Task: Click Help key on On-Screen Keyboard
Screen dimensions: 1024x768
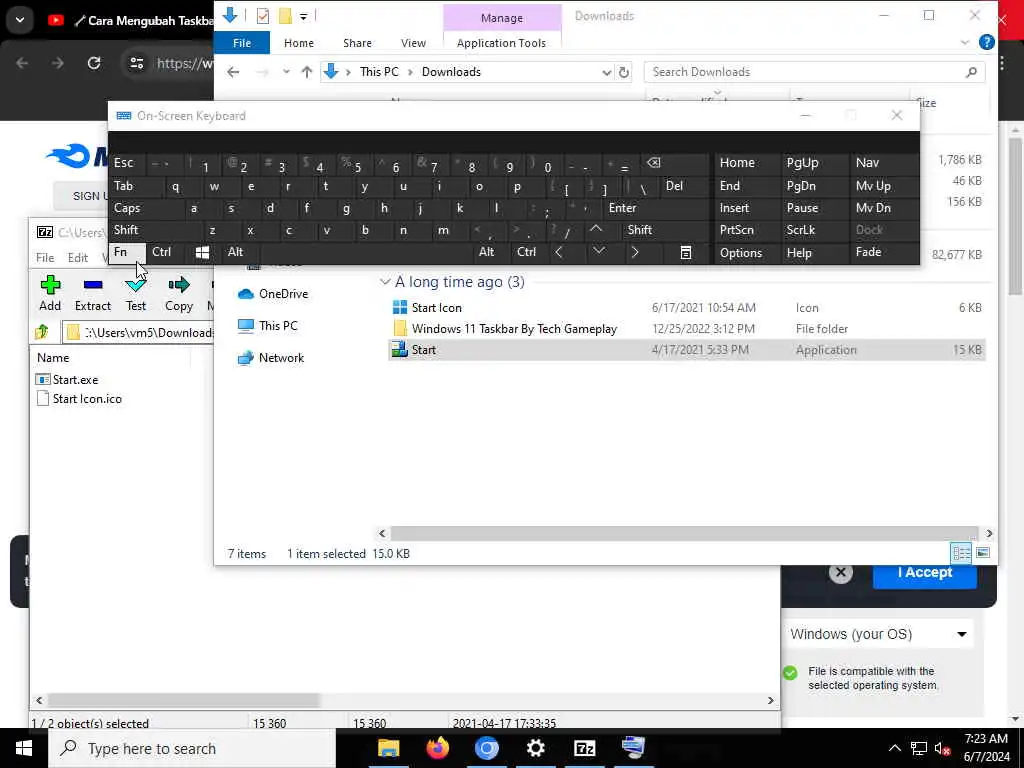Action: pyautogui.click(x=799, y=253)
